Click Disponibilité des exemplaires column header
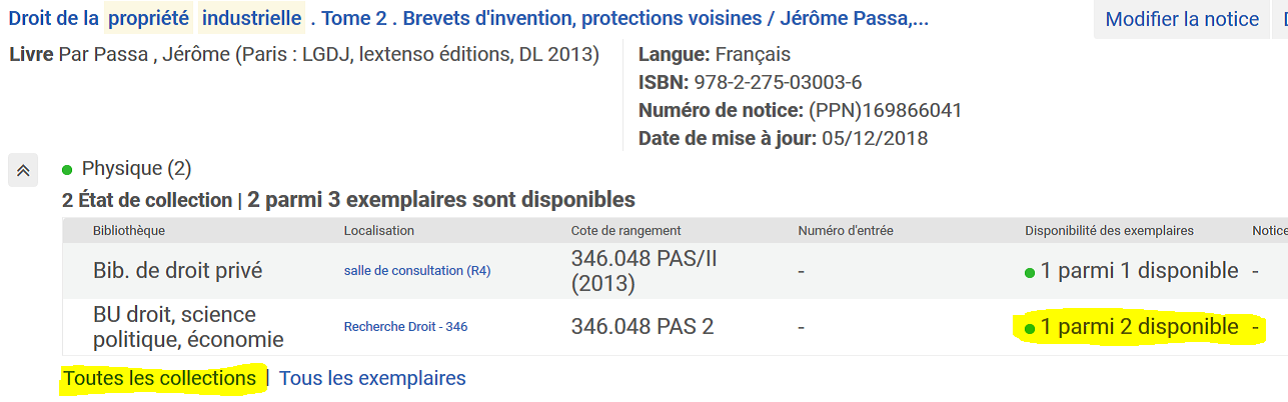The height and width of the screenshot is (402, 1288). pyautogui.click(x=1109, y=231)
